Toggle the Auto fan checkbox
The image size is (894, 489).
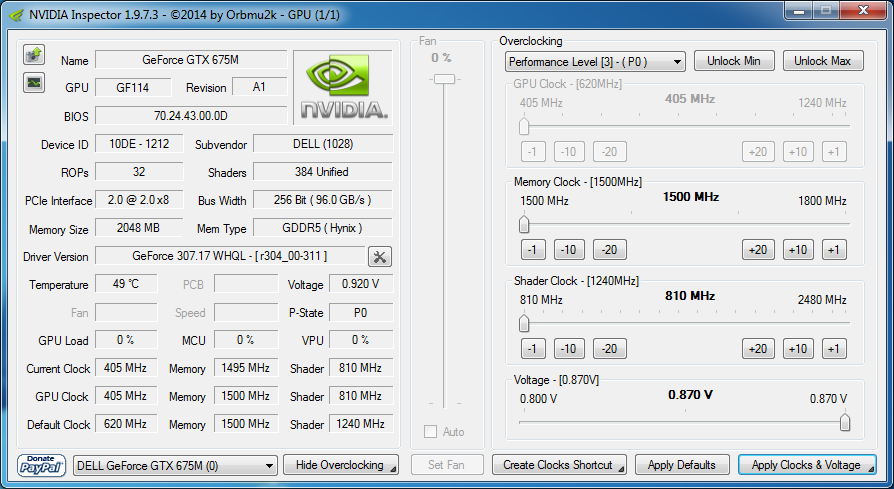(430, 431)
